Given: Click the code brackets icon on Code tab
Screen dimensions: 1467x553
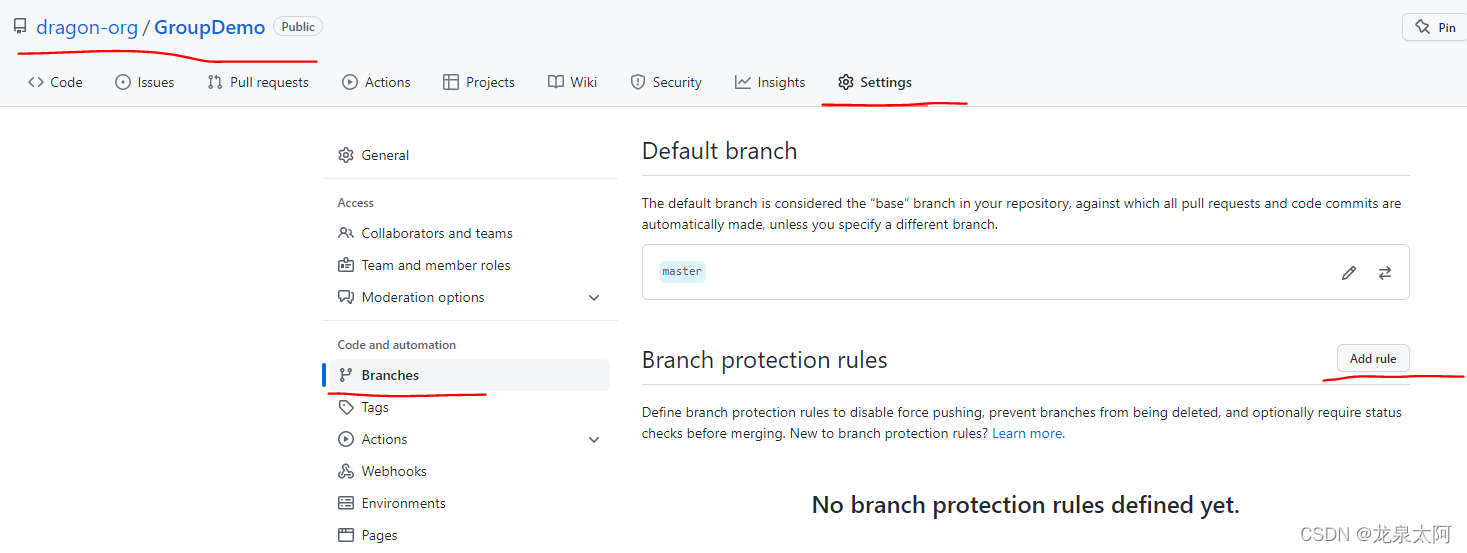Looking at the screenshot, I should pos(36,82).
